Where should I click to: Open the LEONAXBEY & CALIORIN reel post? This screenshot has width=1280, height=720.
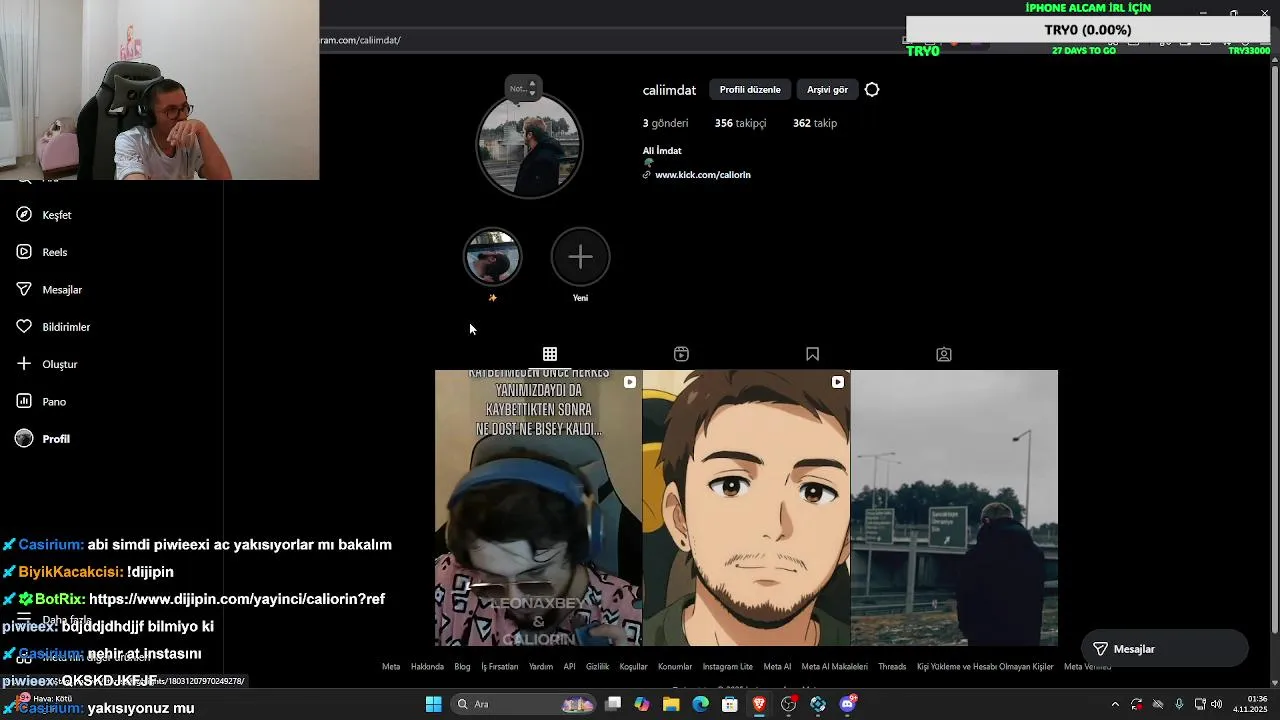pos(538,508)
